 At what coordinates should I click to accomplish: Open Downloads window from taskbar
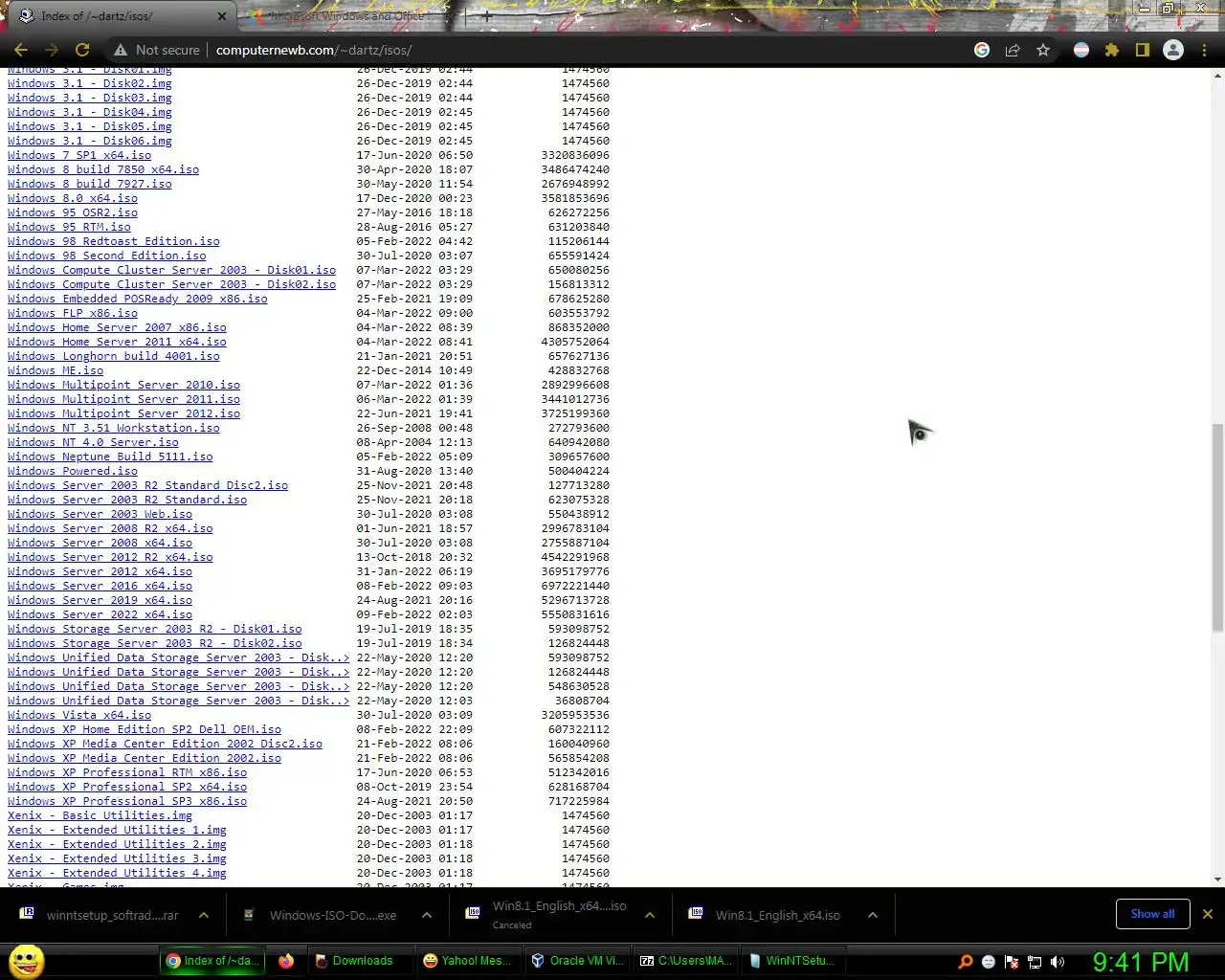(x=359, y=961)
